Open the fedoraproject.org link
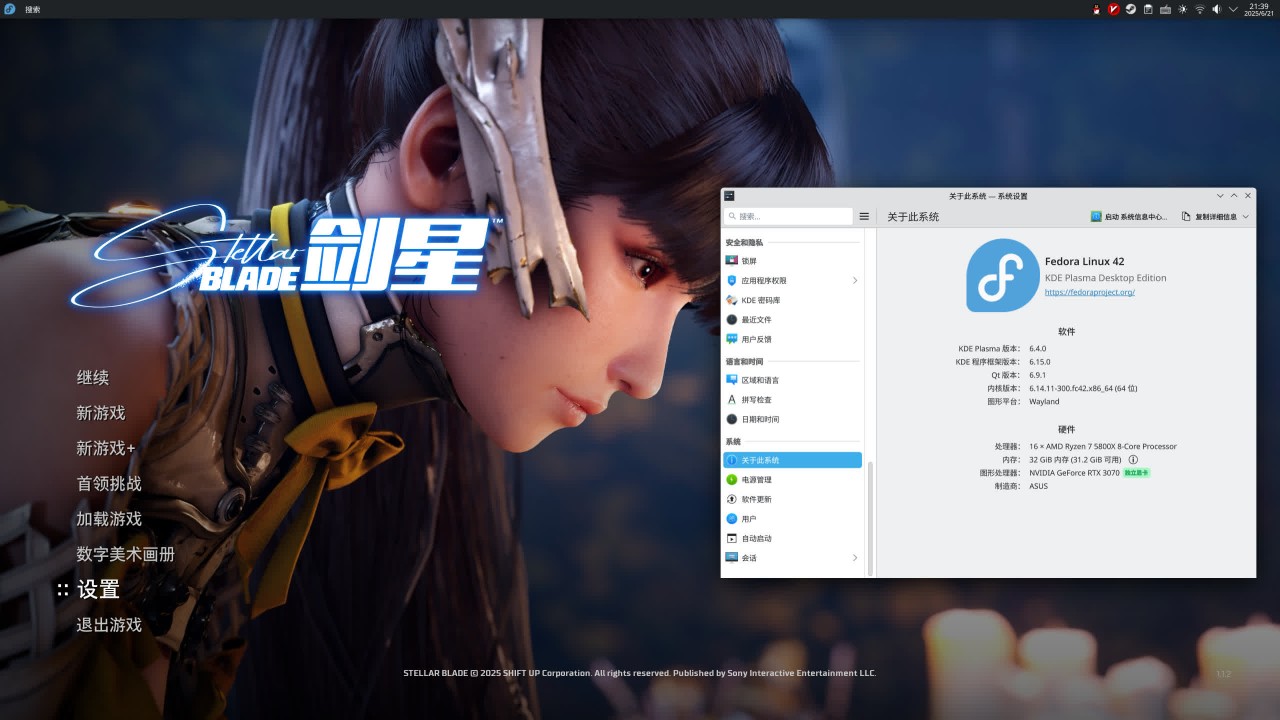1280x720 pixels. pyautogui.click(x=1089, y=292)
